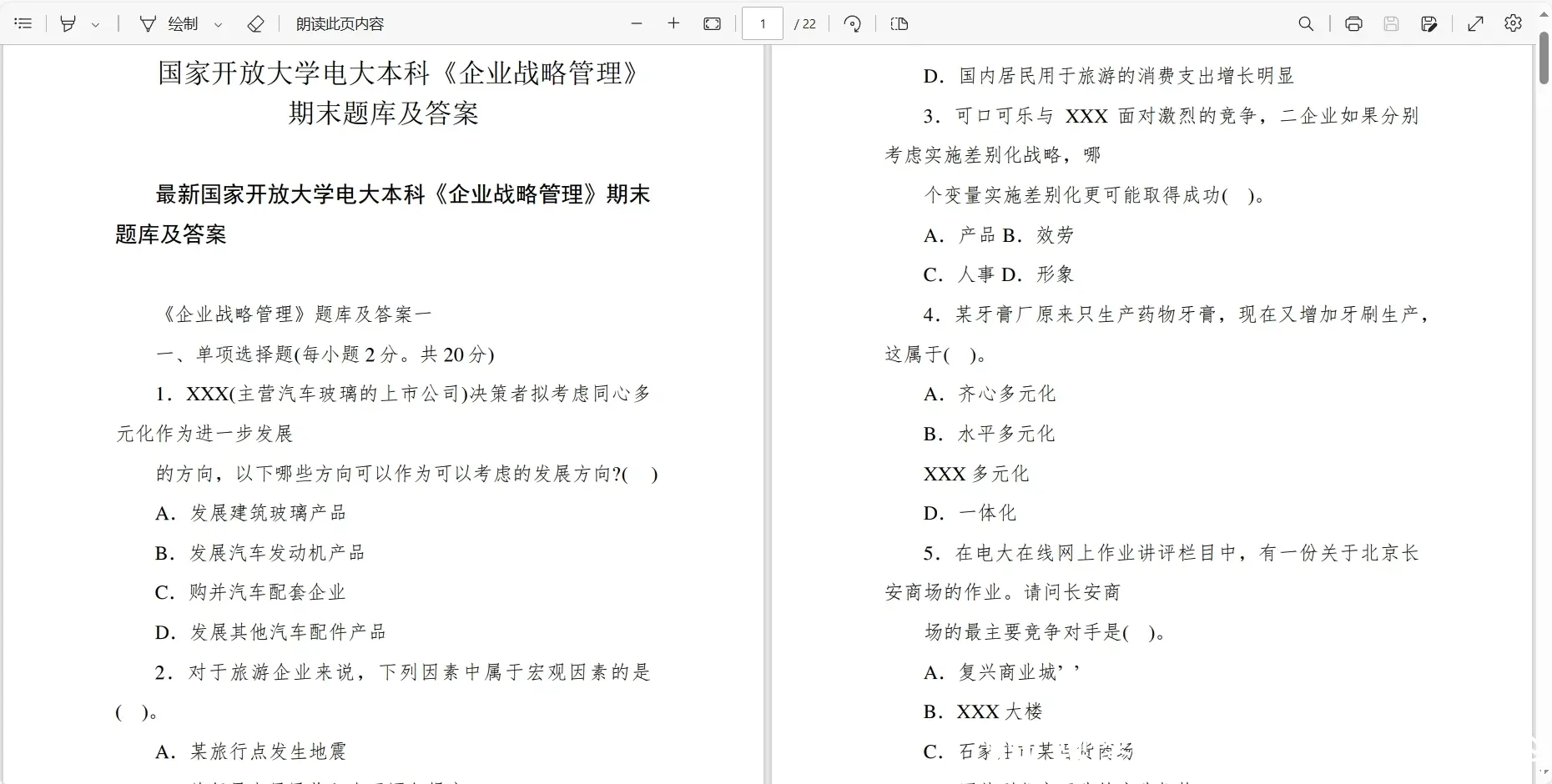Switch page view layout
The width and height of the screenshot is (1552, 784).
point(899,23)
